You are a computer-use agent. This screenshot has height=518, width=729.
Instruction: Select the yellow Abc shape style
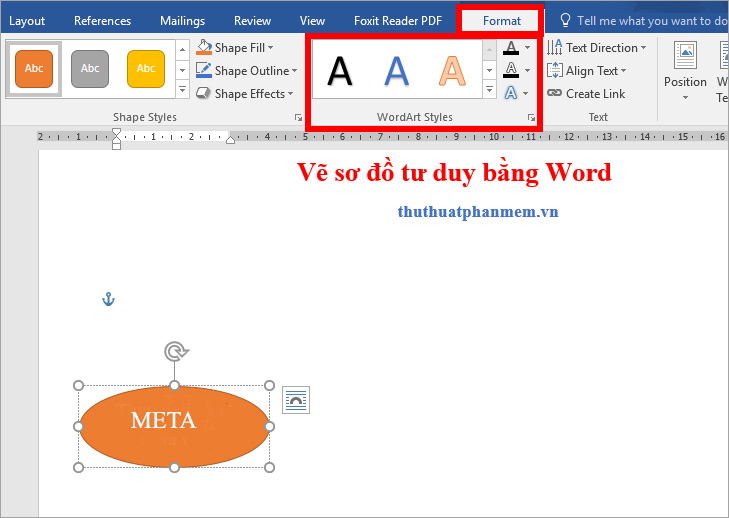pos(146,68)
